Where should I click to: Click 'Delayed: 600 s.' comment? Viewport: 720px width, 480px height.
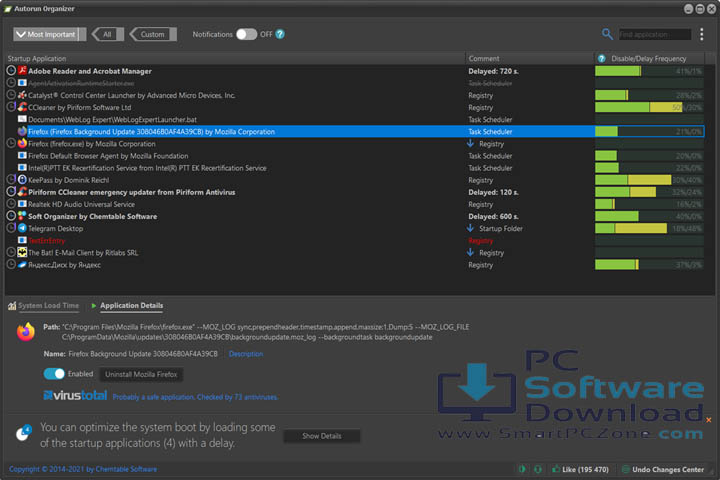coord(493,216)
